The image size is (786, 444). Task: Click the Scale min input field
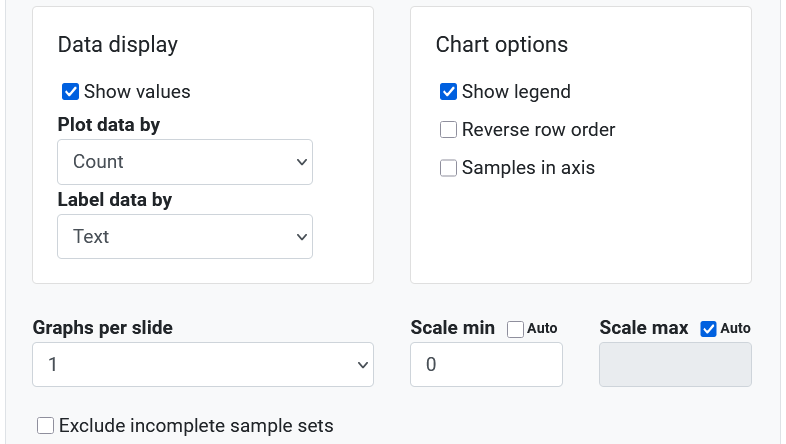pos(486,365)
